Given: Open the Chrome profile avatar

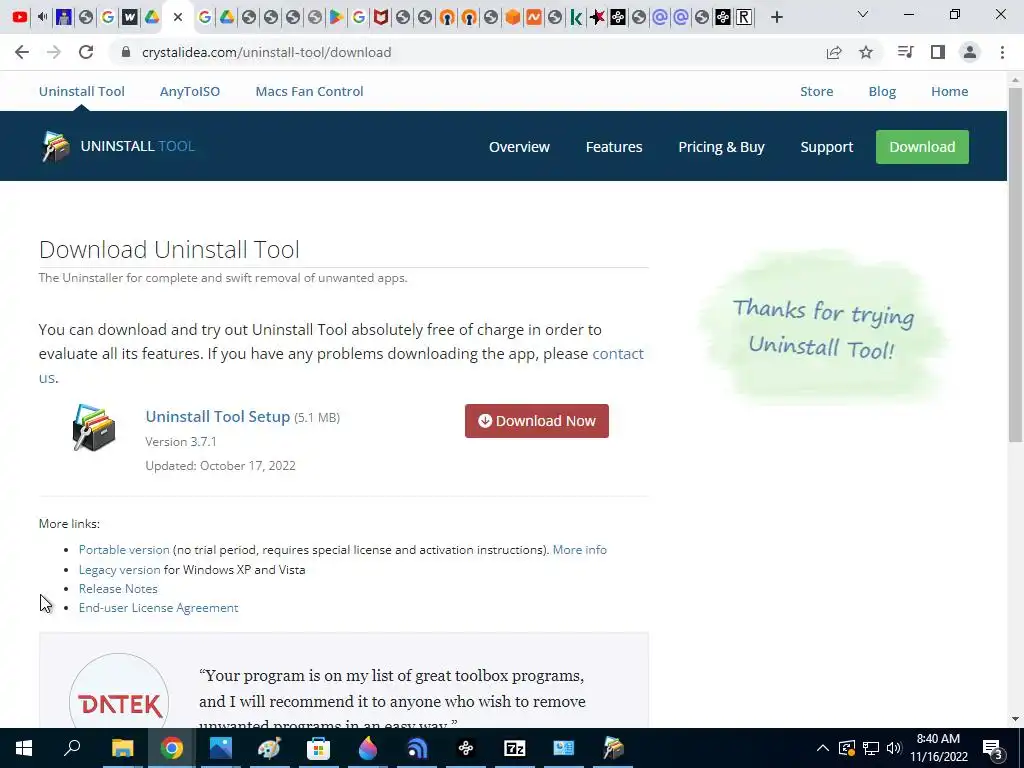Looking at the screenshot, I should point(970,52).
